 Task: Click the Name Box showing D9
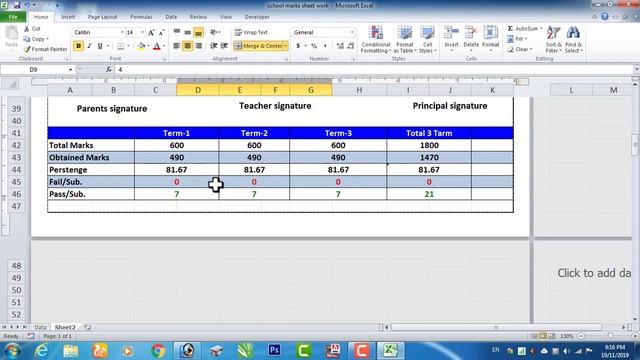point(33,69)
